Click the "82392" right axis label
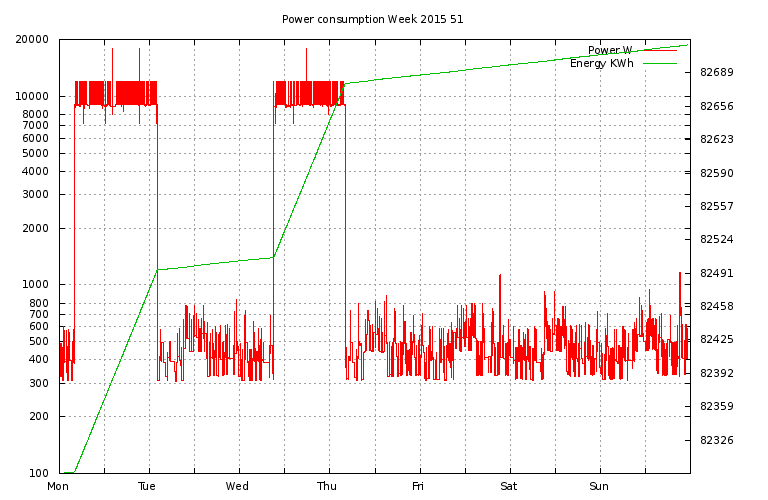Viewport: 768px width, 500px height. click(717, 373)
